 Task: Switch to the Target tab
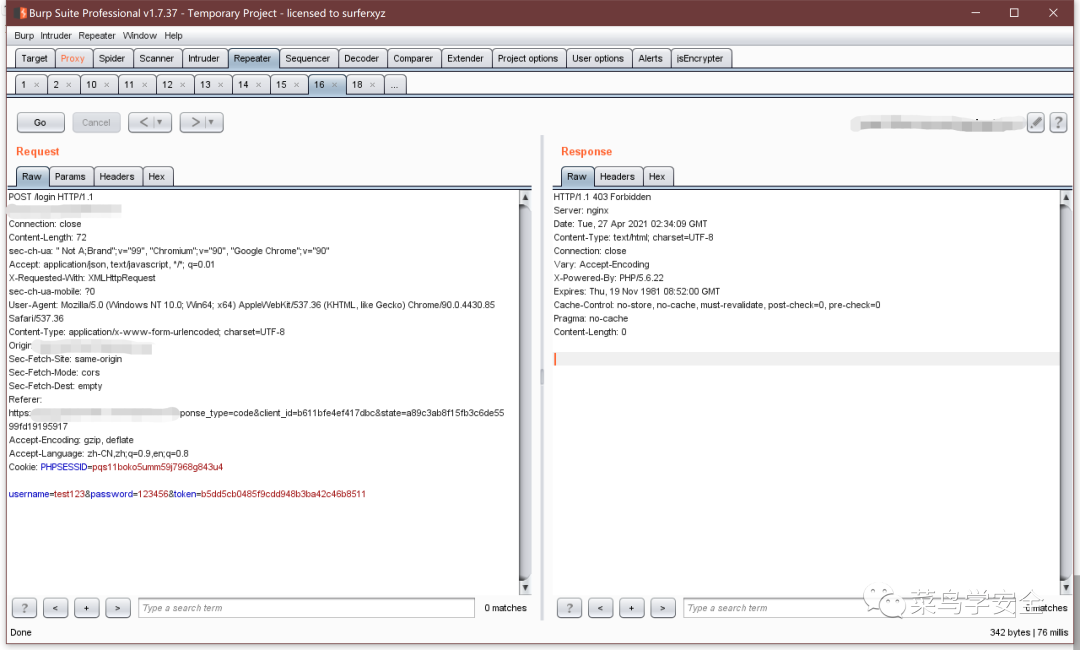34,59
